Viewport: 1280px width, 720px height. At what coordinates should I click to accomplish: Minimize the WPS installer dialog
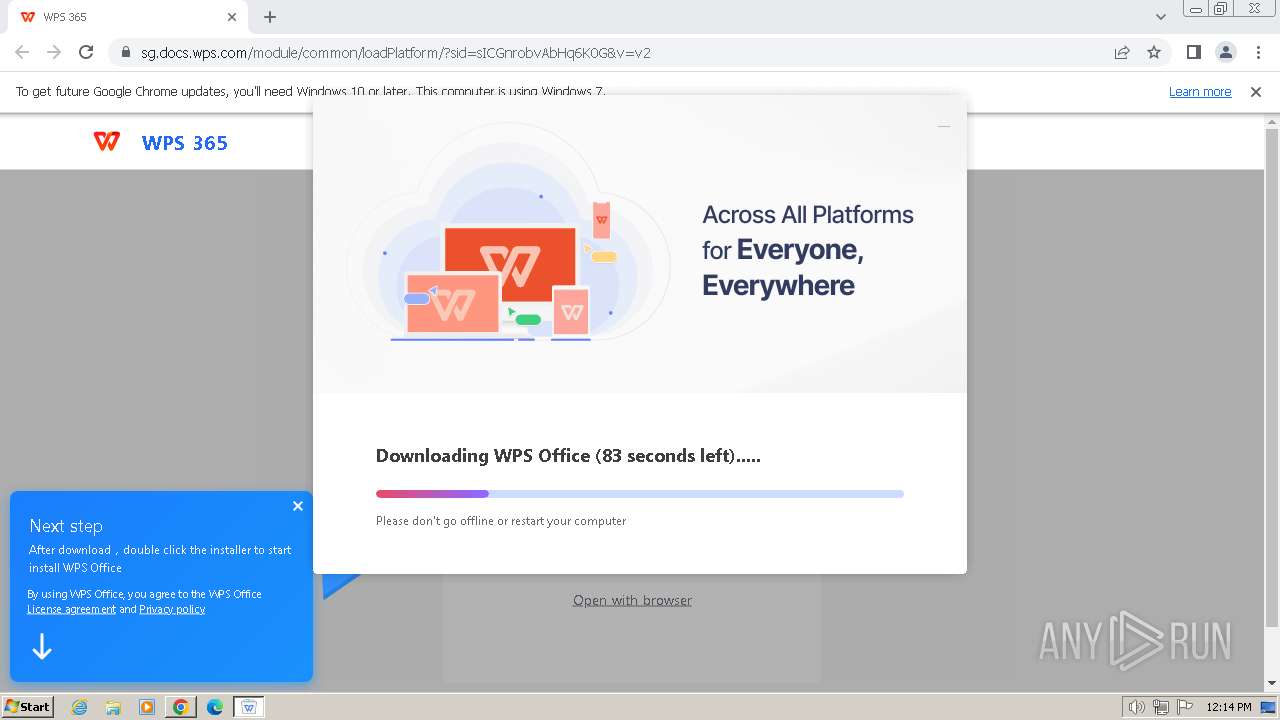[943, 126]
